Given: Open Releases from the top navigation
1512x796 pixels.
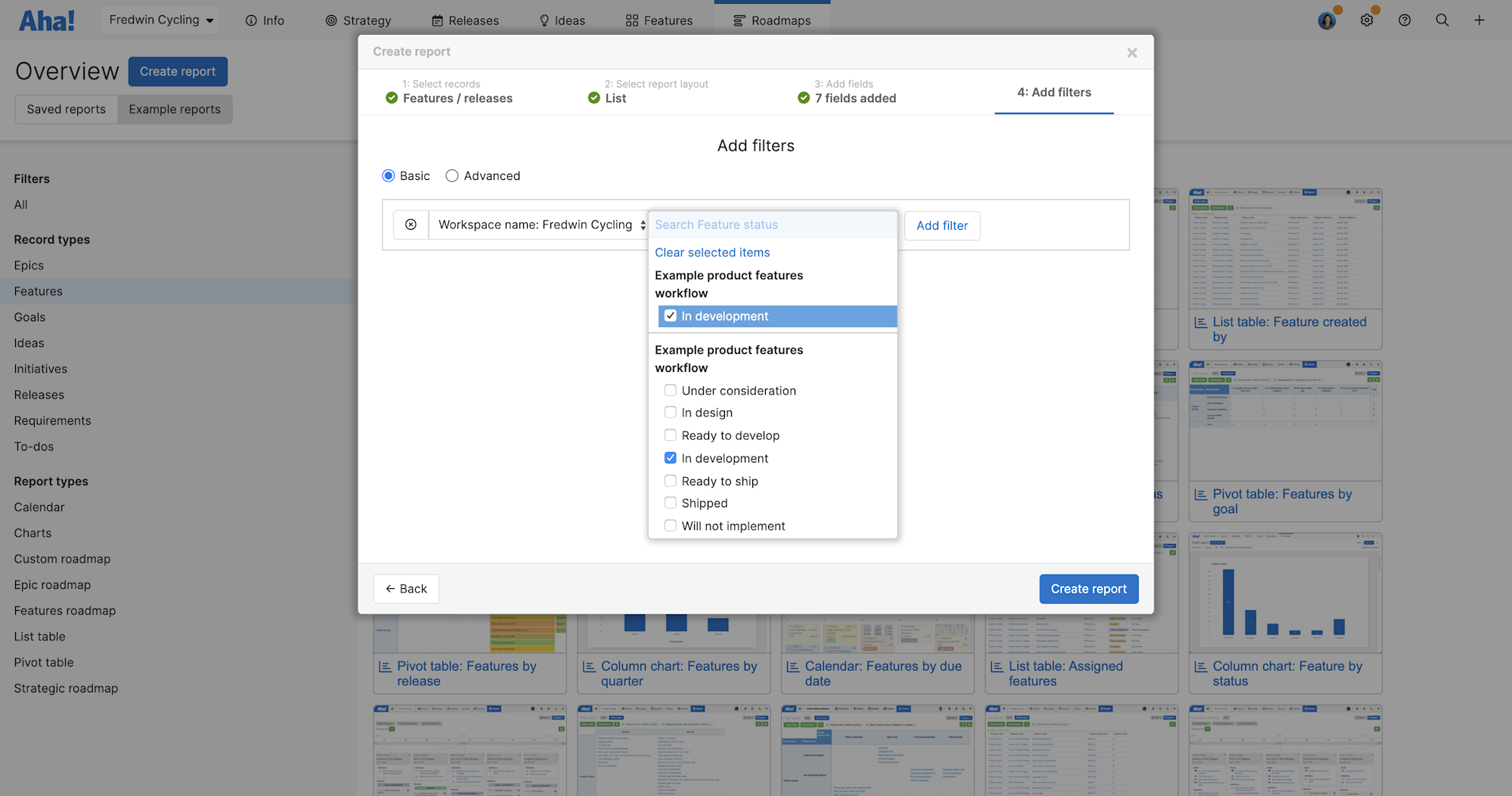Looking at the screenshot, I should [465, 20].
